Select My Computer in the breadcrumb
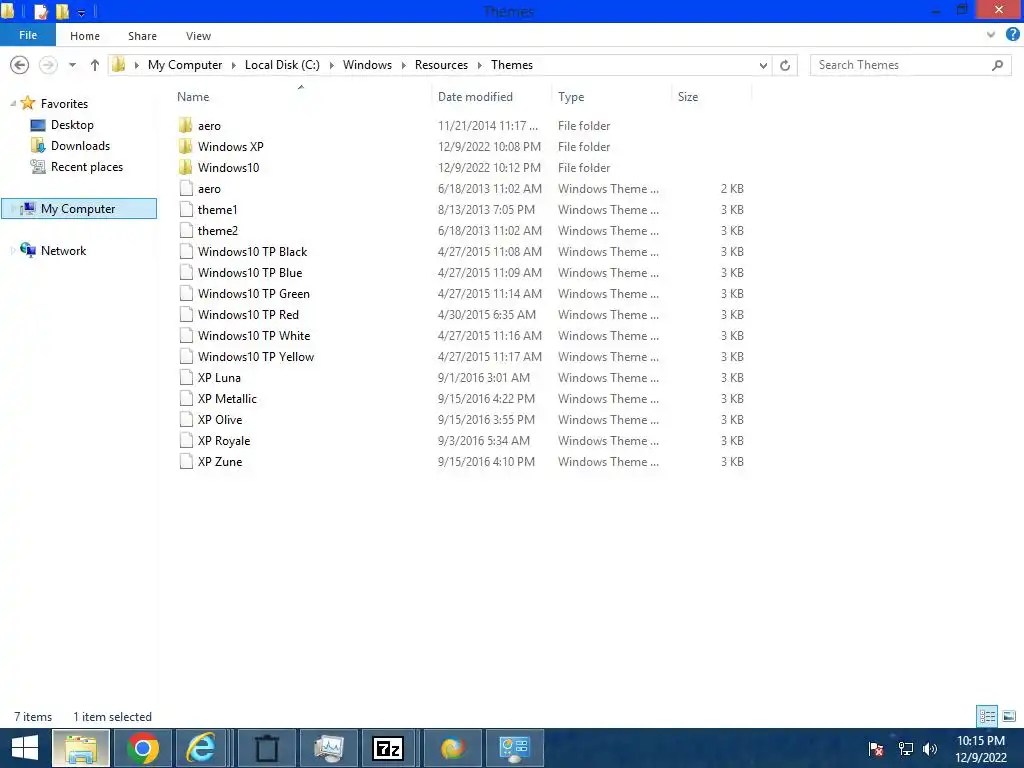The height and width of the screenshot is (768, 1024). pos(185,65)
